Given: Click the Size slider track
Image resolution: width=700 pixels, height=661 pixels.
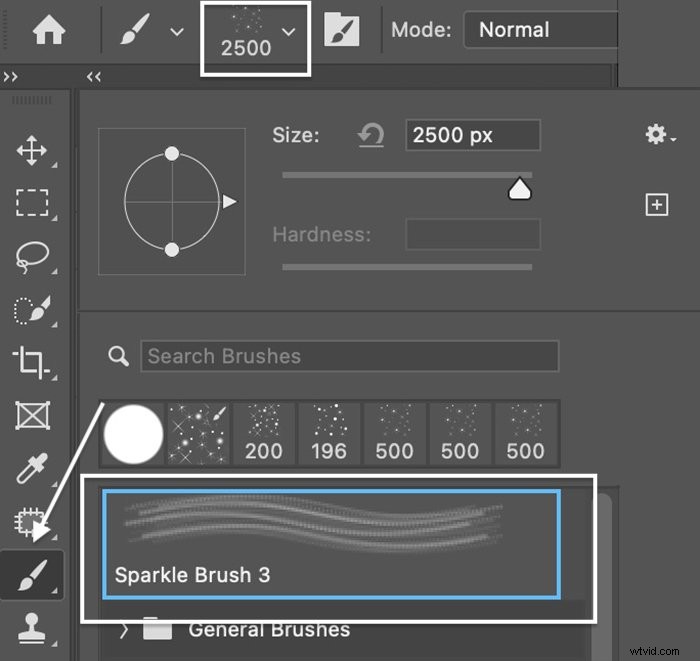Looking at the screenshot, I should pyautogui.click(x=407, y=175).
